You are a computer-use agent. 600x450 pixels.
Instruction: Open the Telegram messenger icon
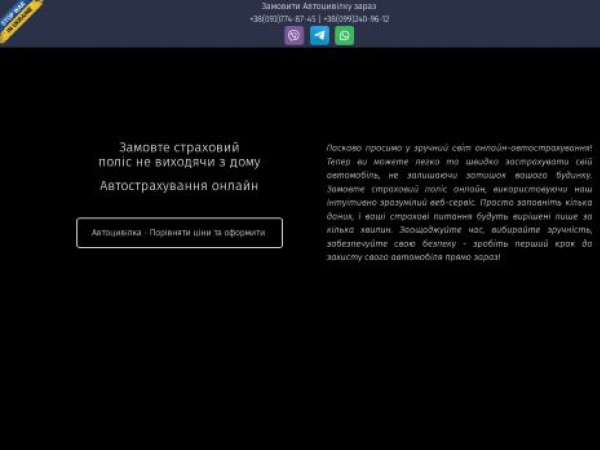pos(319,36)
